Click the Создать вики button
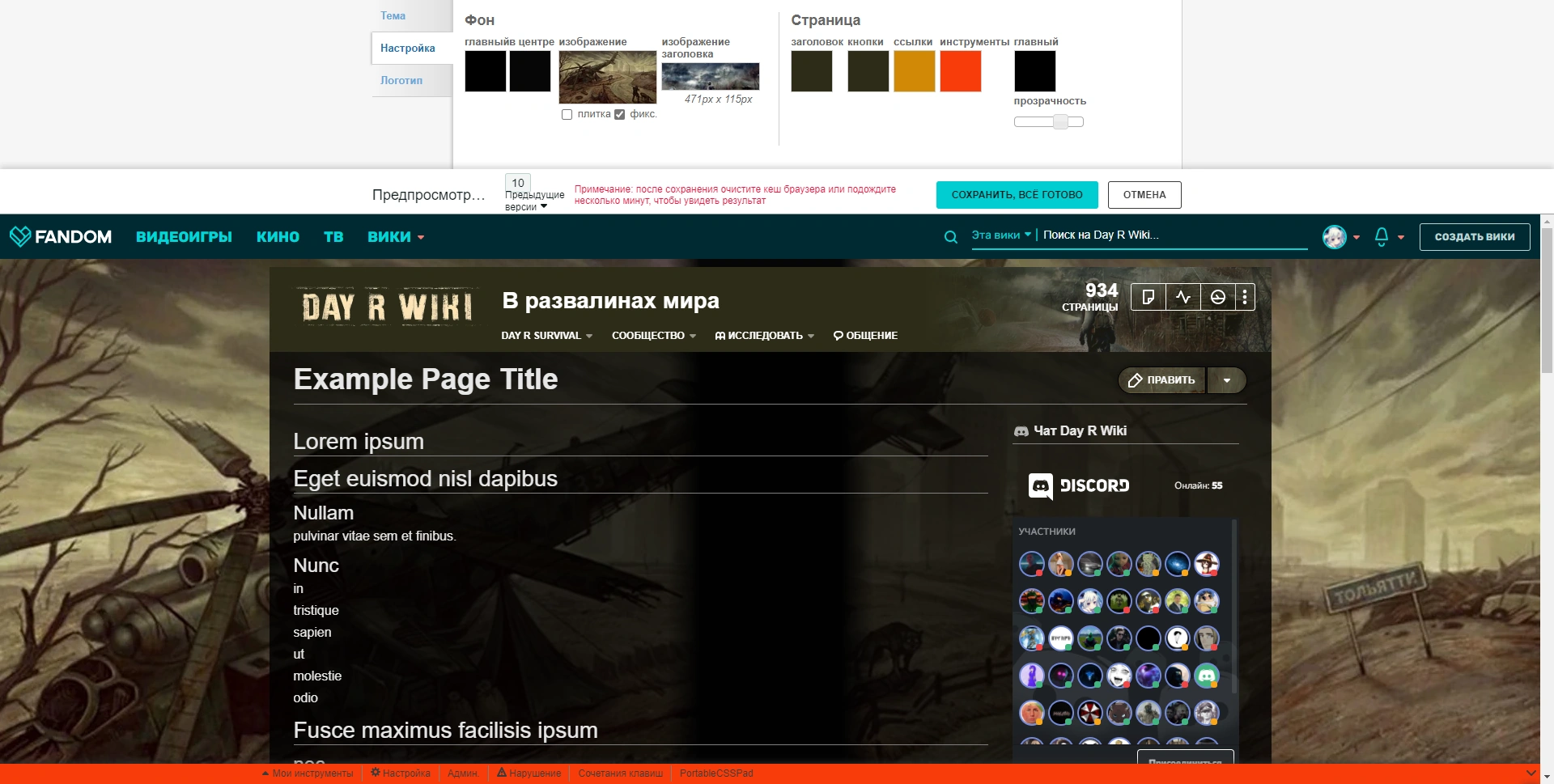The width and height of the screenshot is (1554, 784). [1475, 237]
